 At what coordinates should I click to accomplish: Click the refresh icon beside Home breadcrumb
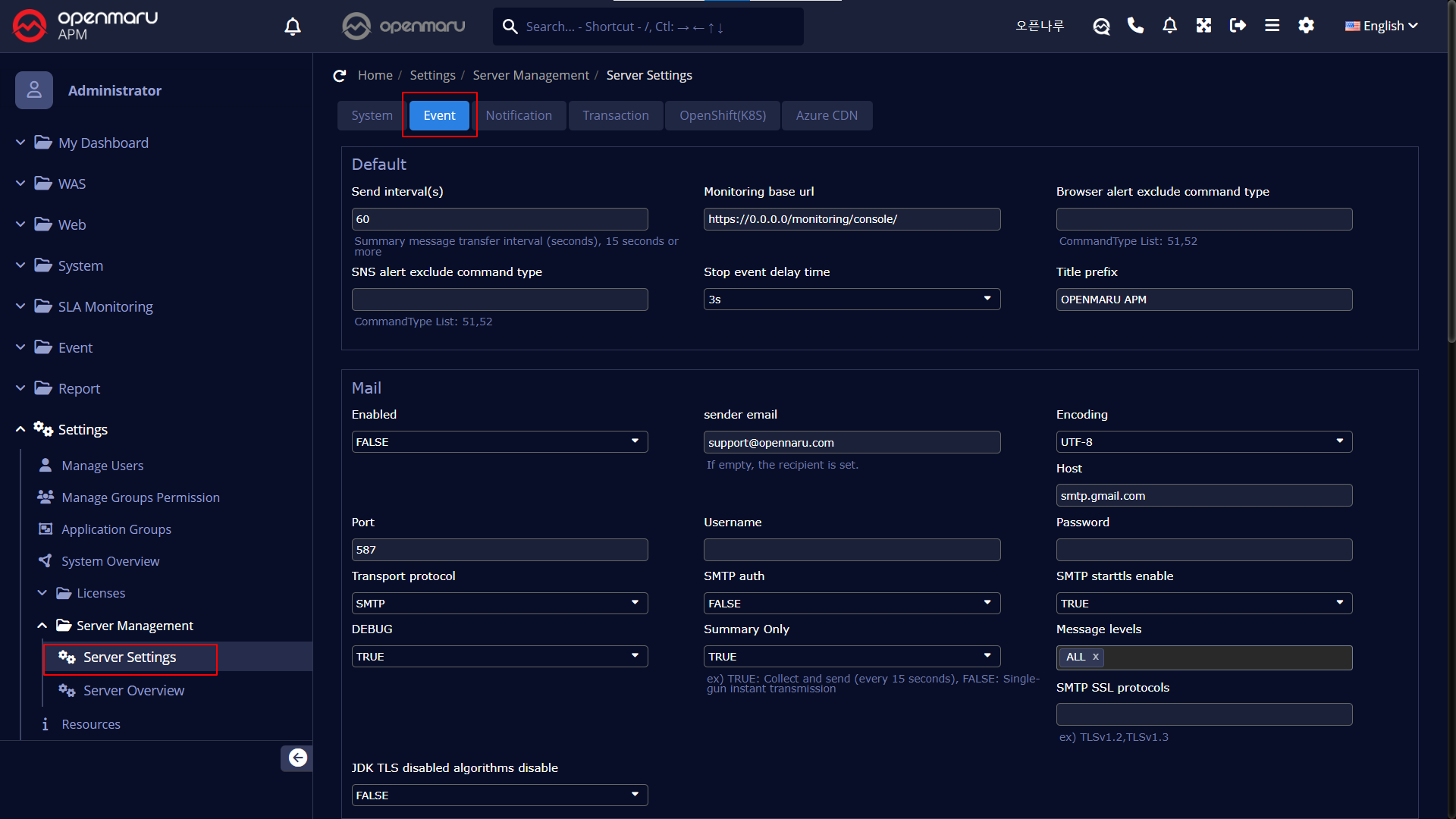[339, 76]
